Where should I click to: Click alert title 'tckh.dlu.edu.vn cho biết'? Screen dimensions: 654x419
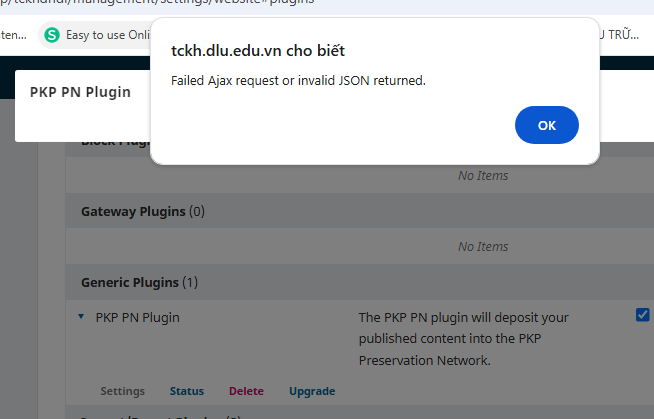258,51
